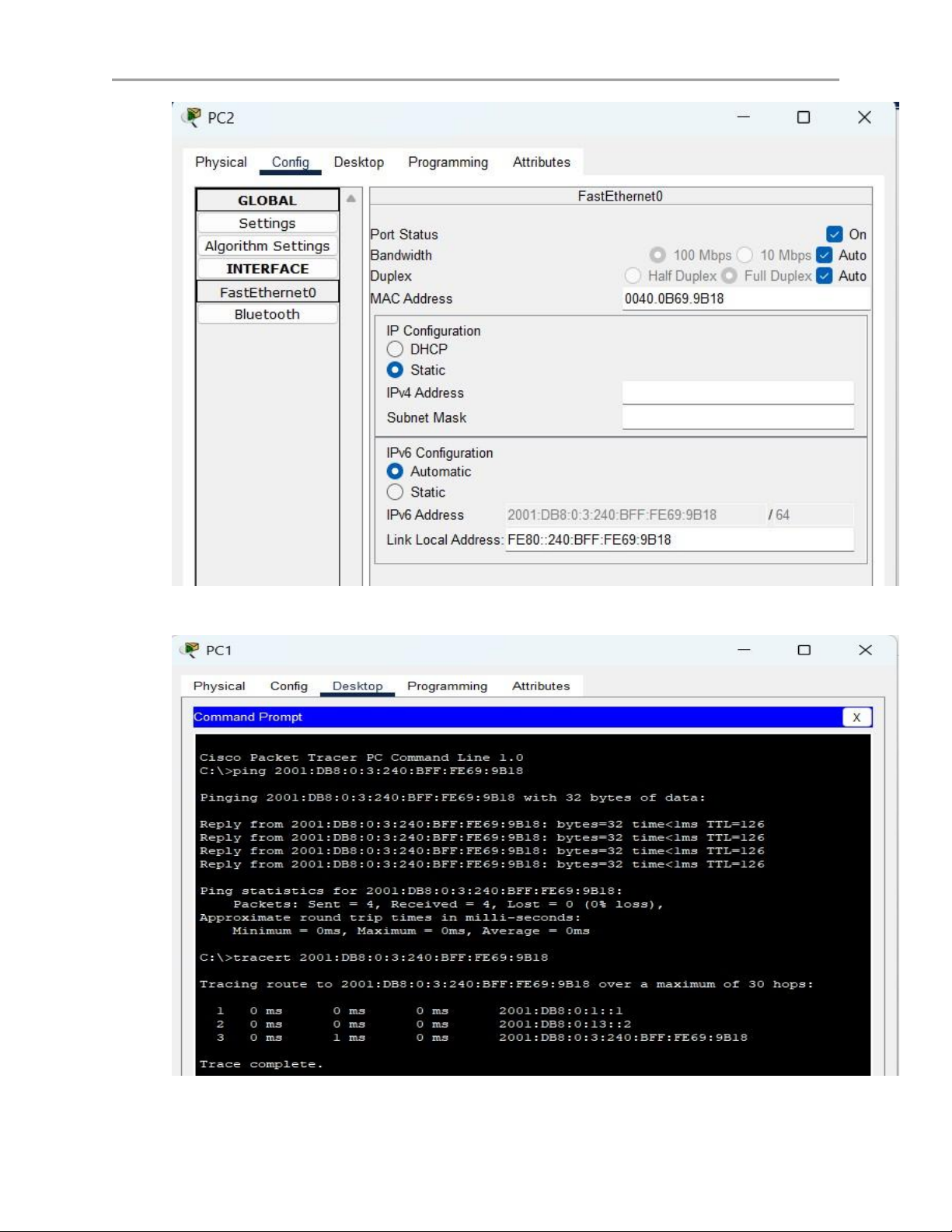952x1232 pixels.
Task: Click the PC1 window app icon
Action: pyautogui.click(x=190, y=650)
